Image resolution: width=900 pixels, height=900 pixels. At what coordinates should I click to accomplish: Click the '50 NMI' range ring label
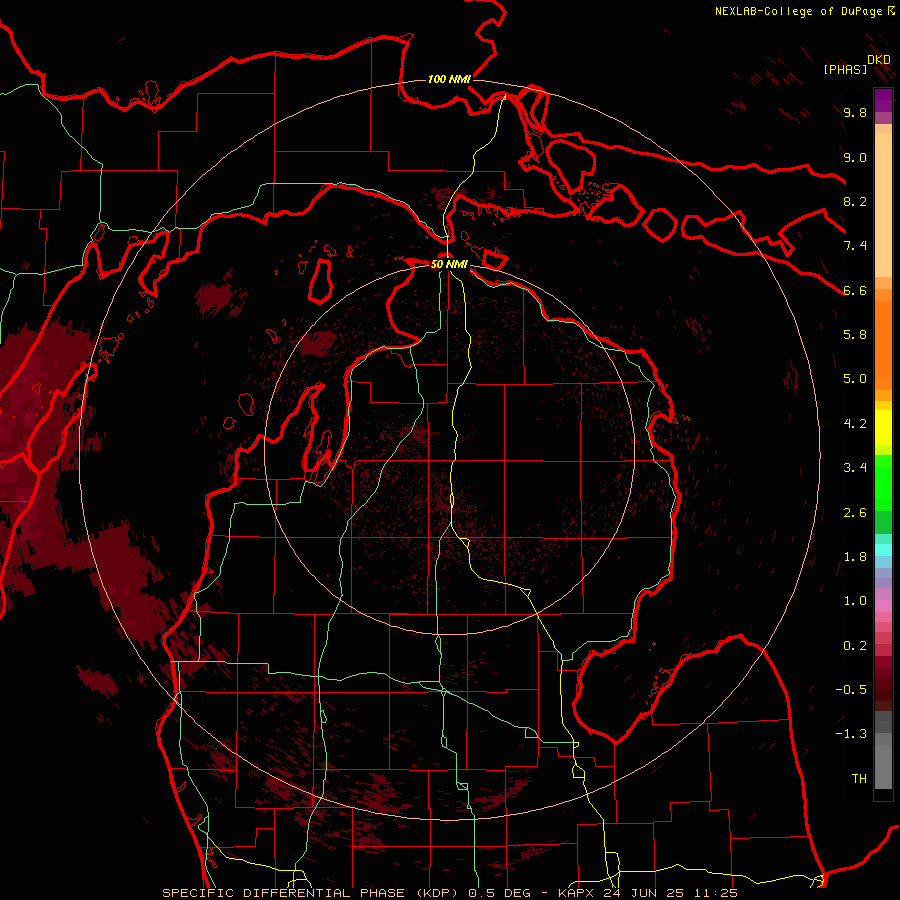[x=449, y=264]
